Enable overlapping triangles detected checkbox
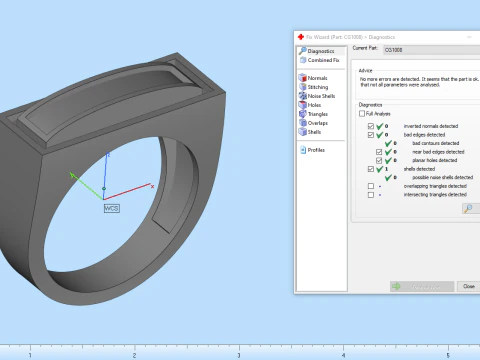The height and width of the screenshot is (360, 480). click(x=371, y=186)
